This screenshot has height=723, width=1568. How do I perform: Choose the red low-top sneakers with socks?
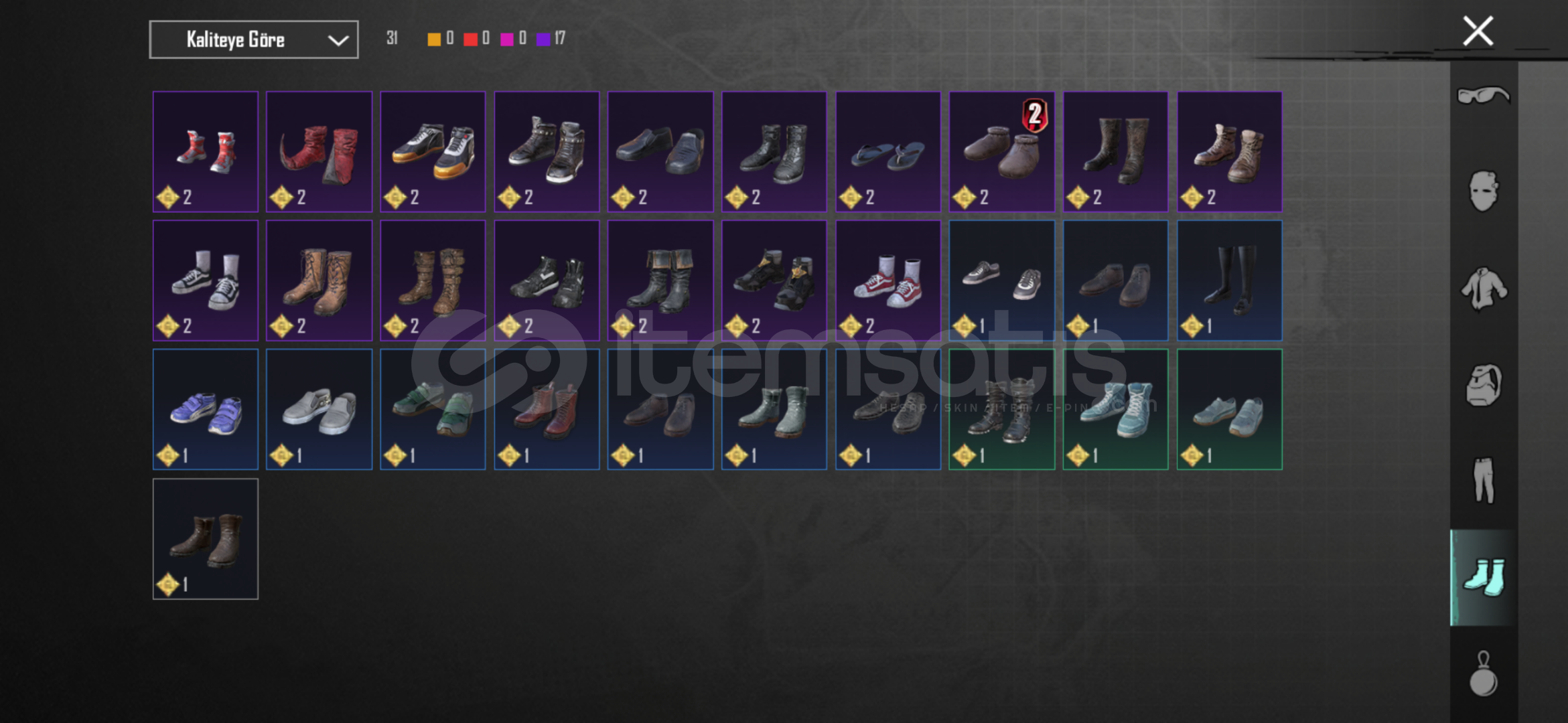coord(888,280)
